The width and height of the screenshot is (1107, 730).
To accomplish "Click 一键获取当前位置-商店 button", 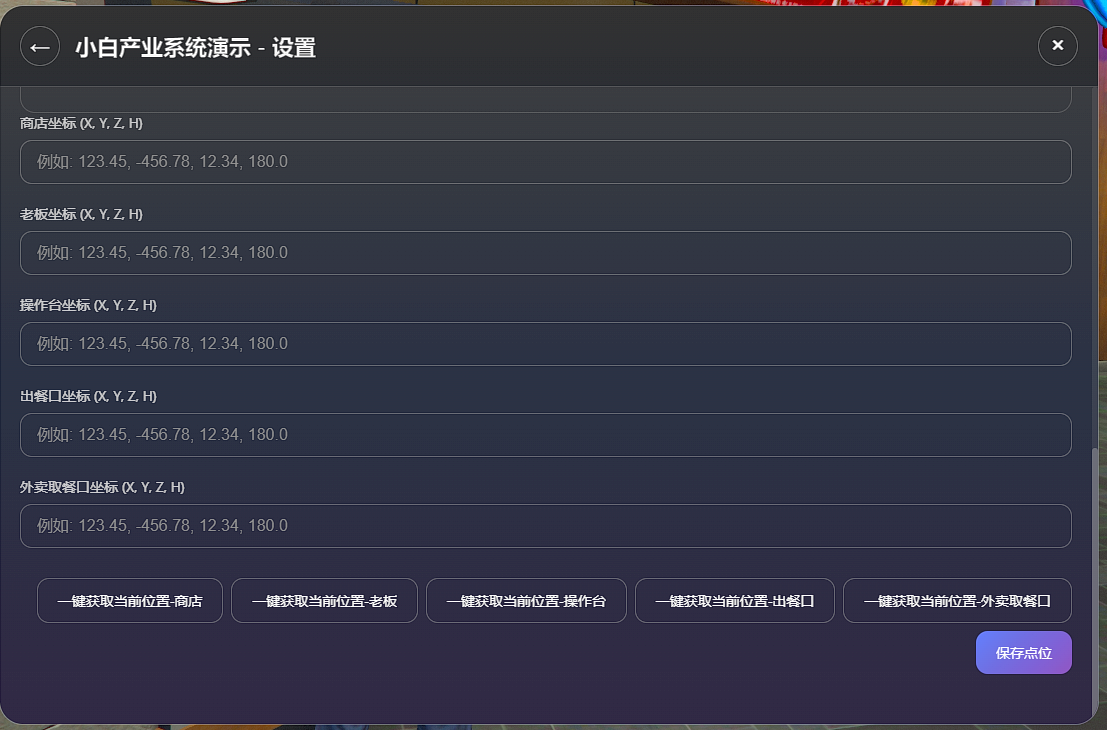I will coord(130,601).
